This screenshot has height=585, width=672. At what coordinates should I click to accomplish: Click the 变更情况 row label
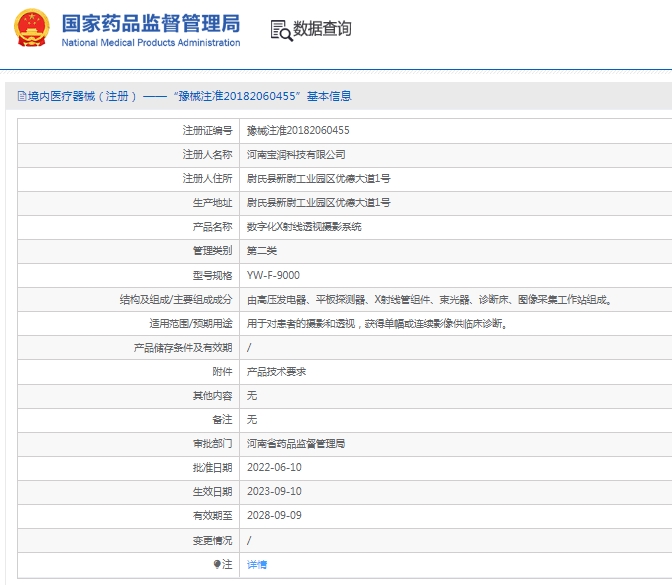pyautogui.click(x=213, y=540)
